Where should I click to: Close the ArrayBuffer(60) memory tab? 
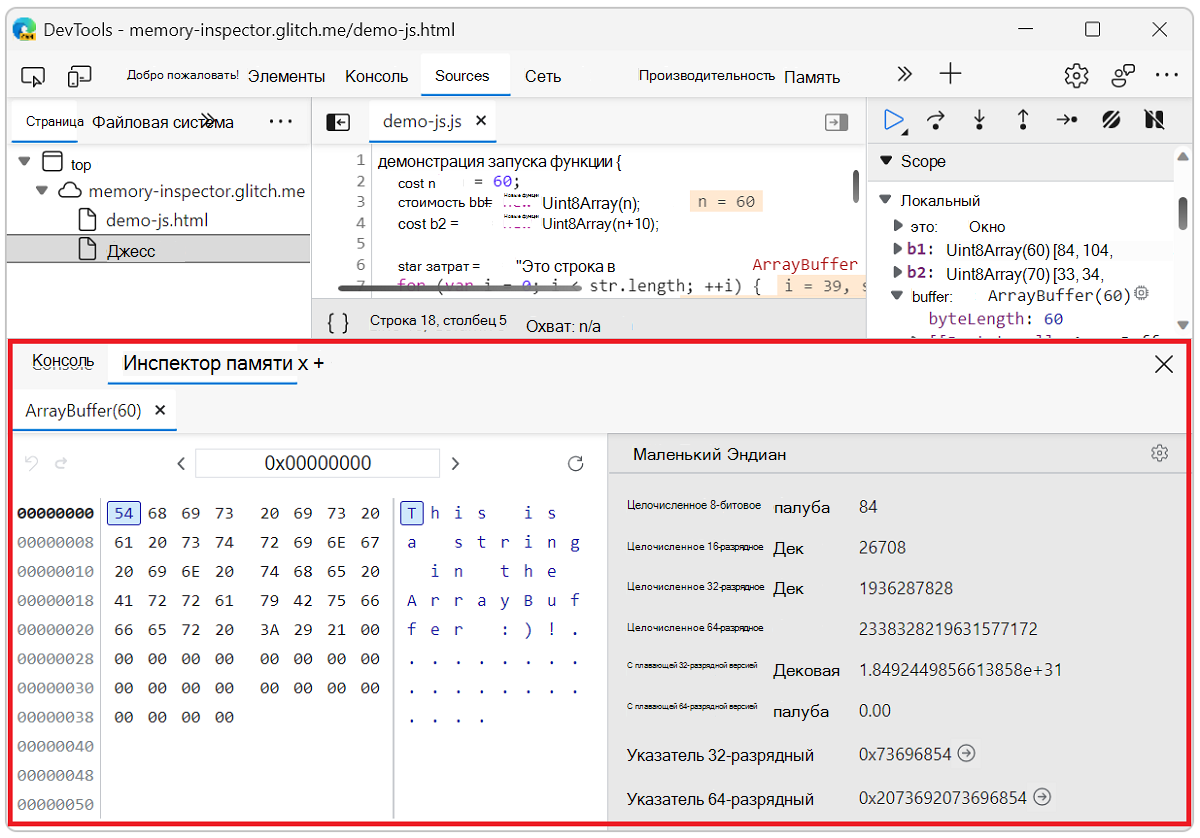pos(160,411)
